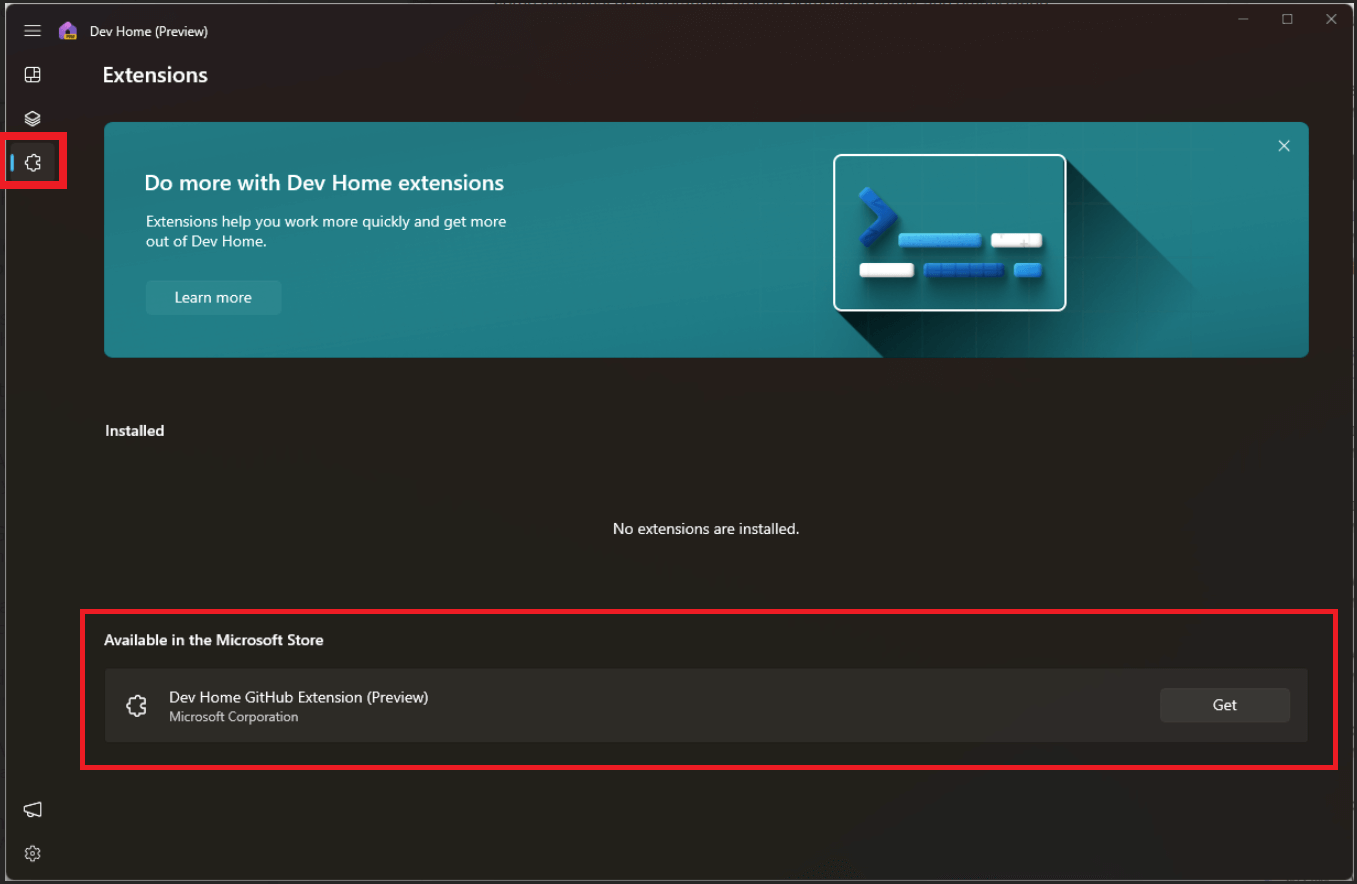Click the Dev Home logo in the title bar
Image resolution: width=1357 pixels, height=884 pixels.
click(x=67, y=31)
